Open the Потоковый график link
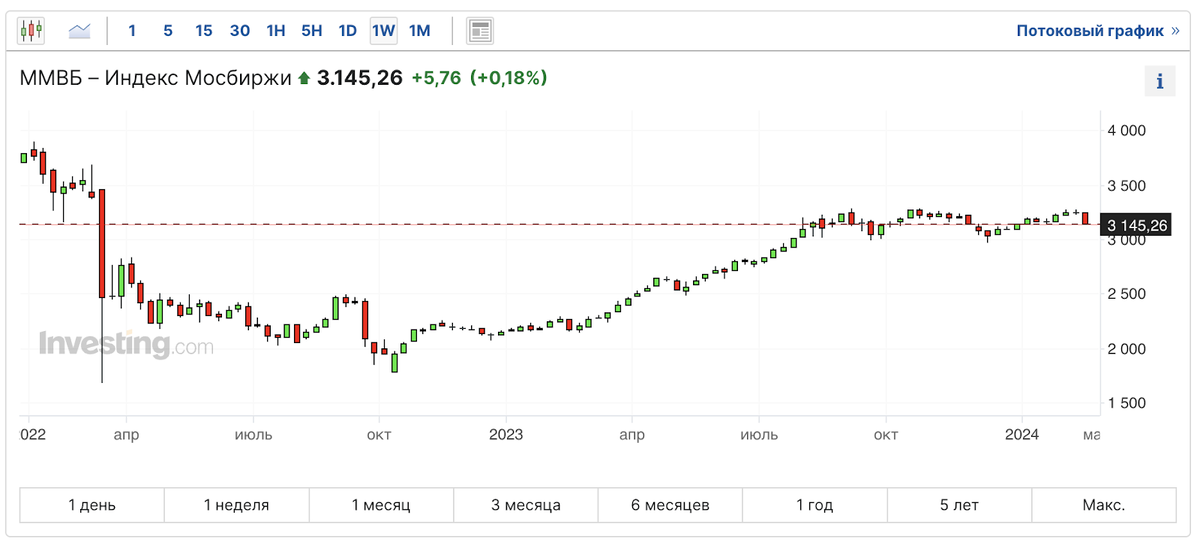 [x=1098, y=31]
